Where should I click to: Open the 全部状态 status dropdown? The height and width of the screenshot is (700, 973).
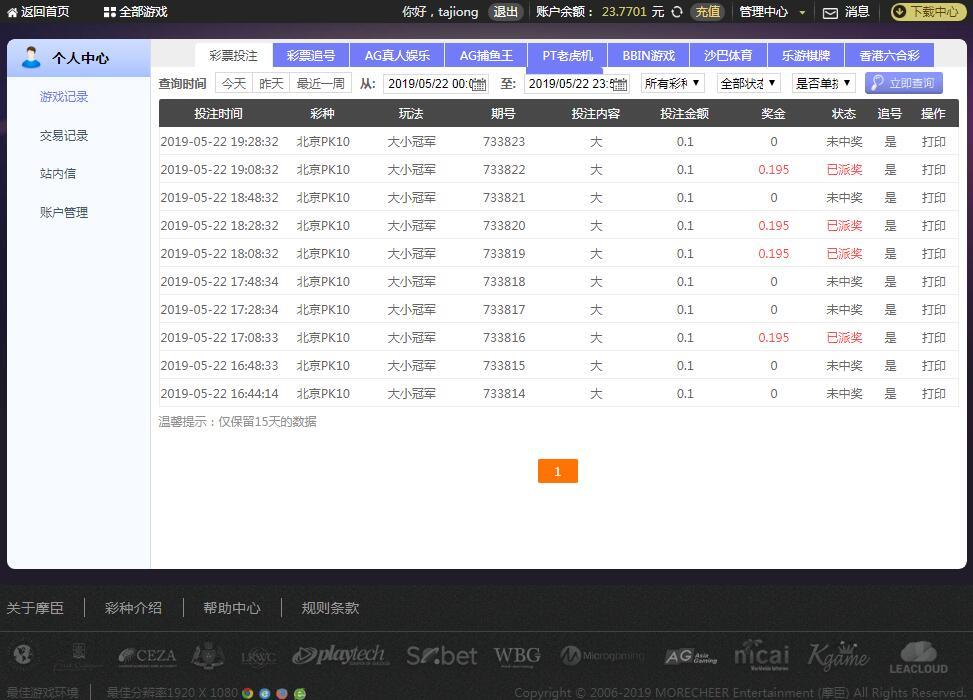[x=748, y=83]
